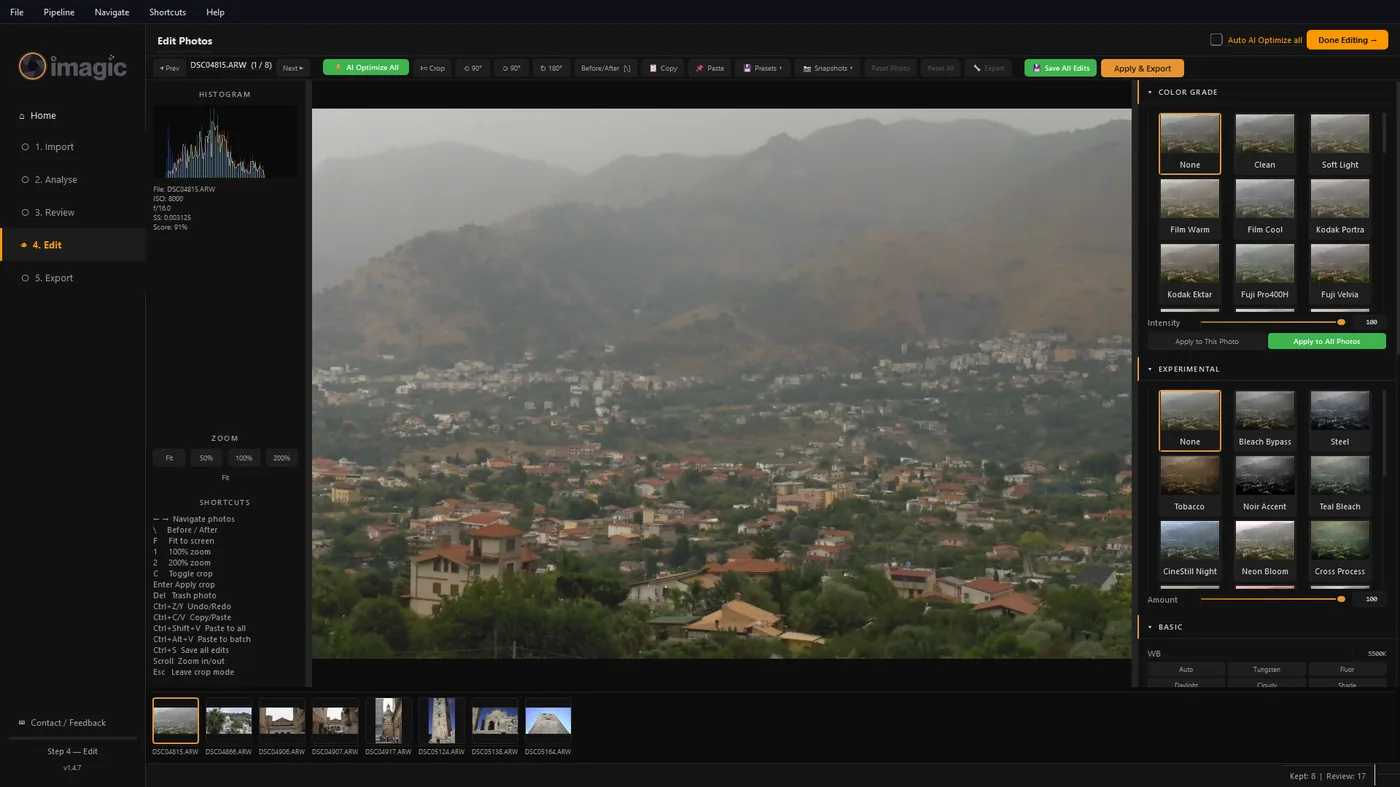Select the Kodak Portra color grade
Screen dimensions: 1400x787
[1340, 208]
